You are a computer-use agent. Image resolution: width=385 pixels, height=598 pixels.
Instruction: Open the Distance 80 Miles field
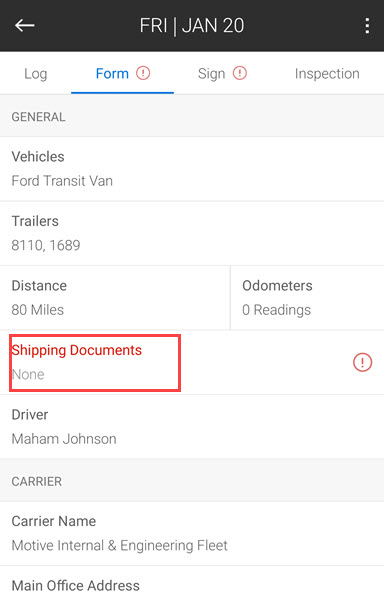(x=115, y=298)
